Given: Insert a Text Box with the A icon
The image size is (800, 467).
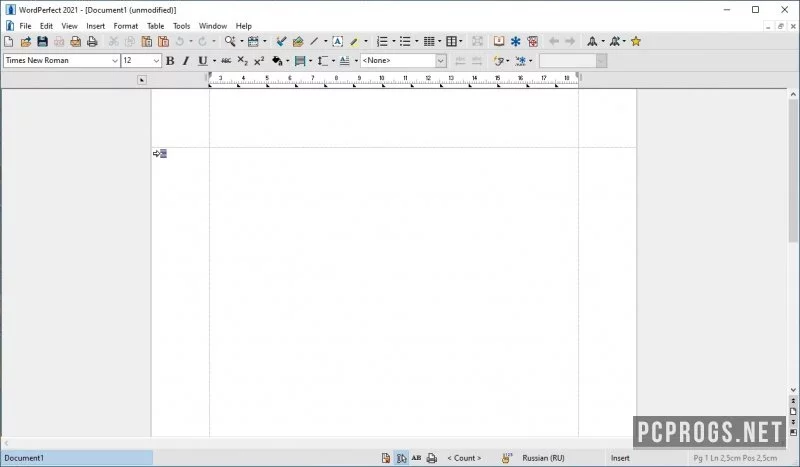Looking at the screenshot, I should coord(337,42).
